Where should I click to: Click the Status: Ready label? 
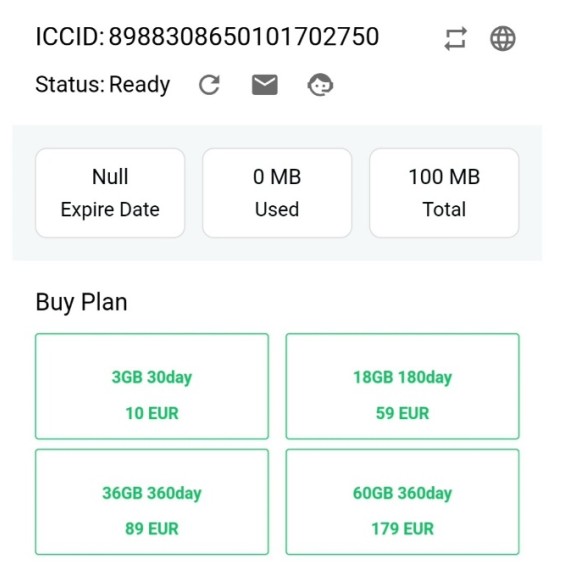tap(103, 84)
